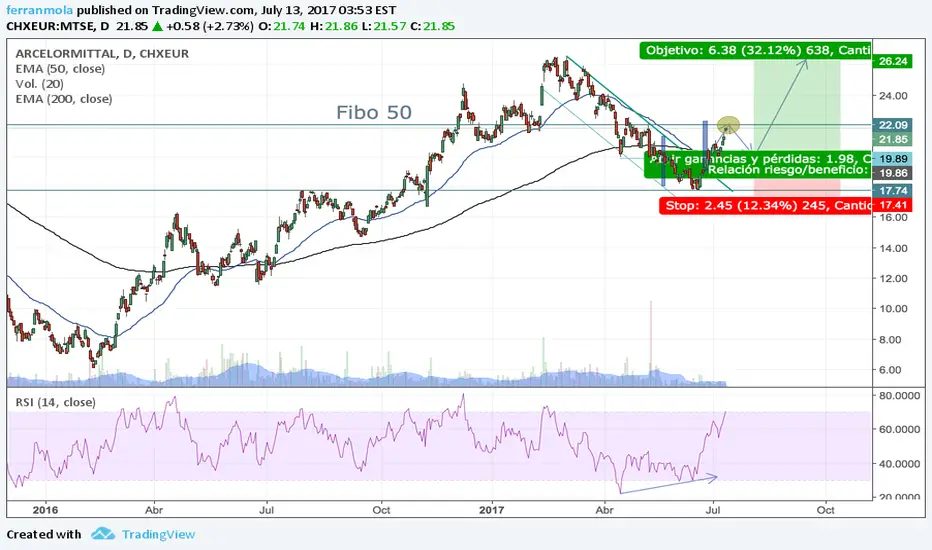
Task: Click the 2016 label on time axis
Action: point(45,510)
